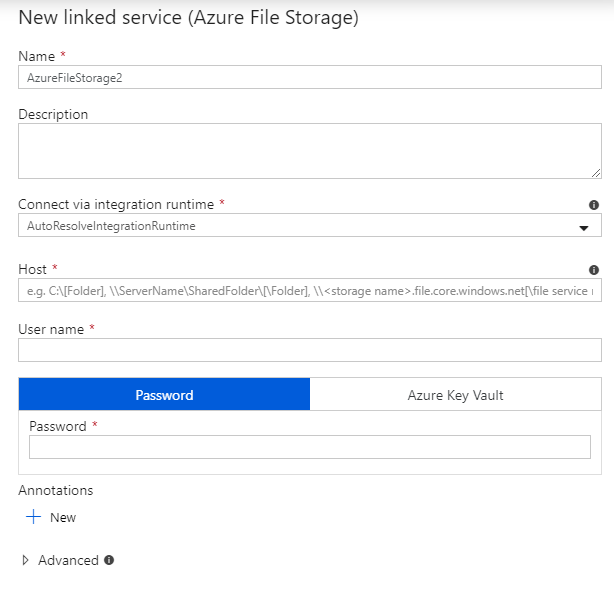Click the 'Description' field label
Image resolution: width=614 pixels, height=602 pixels.
[53, 114]
